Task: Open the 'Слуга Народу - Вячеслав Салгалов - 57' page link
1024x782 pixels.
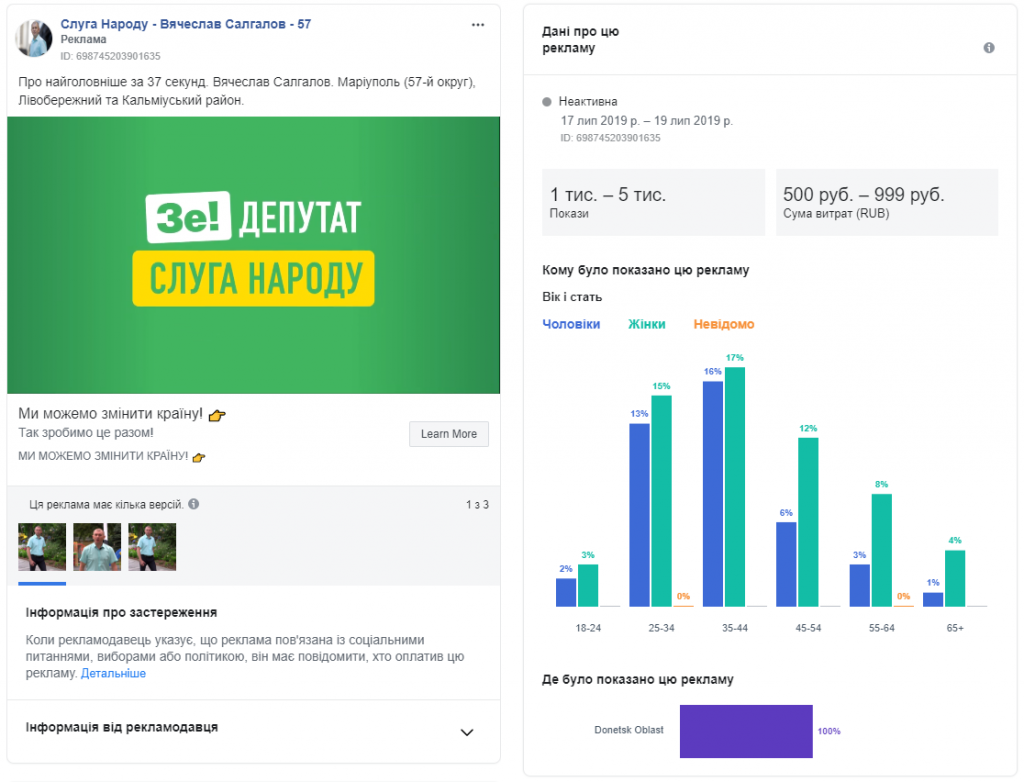Action: (x=185, y=24)
